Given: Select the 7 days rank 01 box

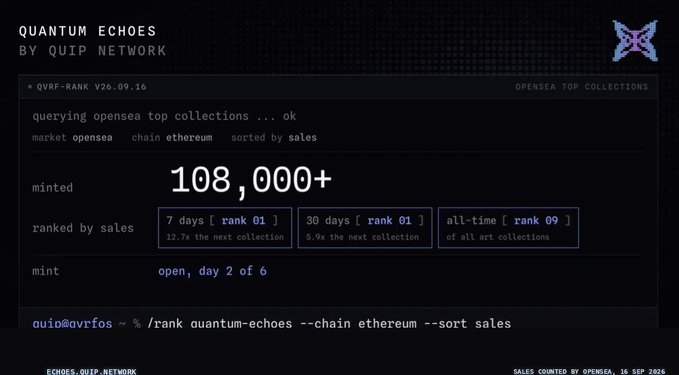Looking at the screenshot, I should (x=225, y=228).
